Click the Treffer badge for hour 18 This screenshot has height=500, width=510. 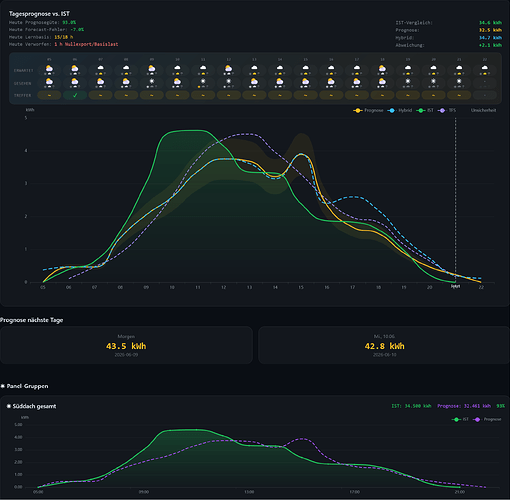tap(382, 95)
